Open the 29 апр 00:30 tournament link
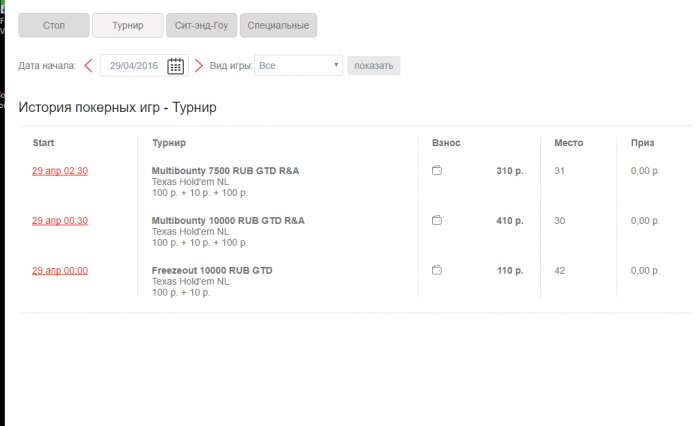This screenshot has width=700, height=426. [60, 220]
